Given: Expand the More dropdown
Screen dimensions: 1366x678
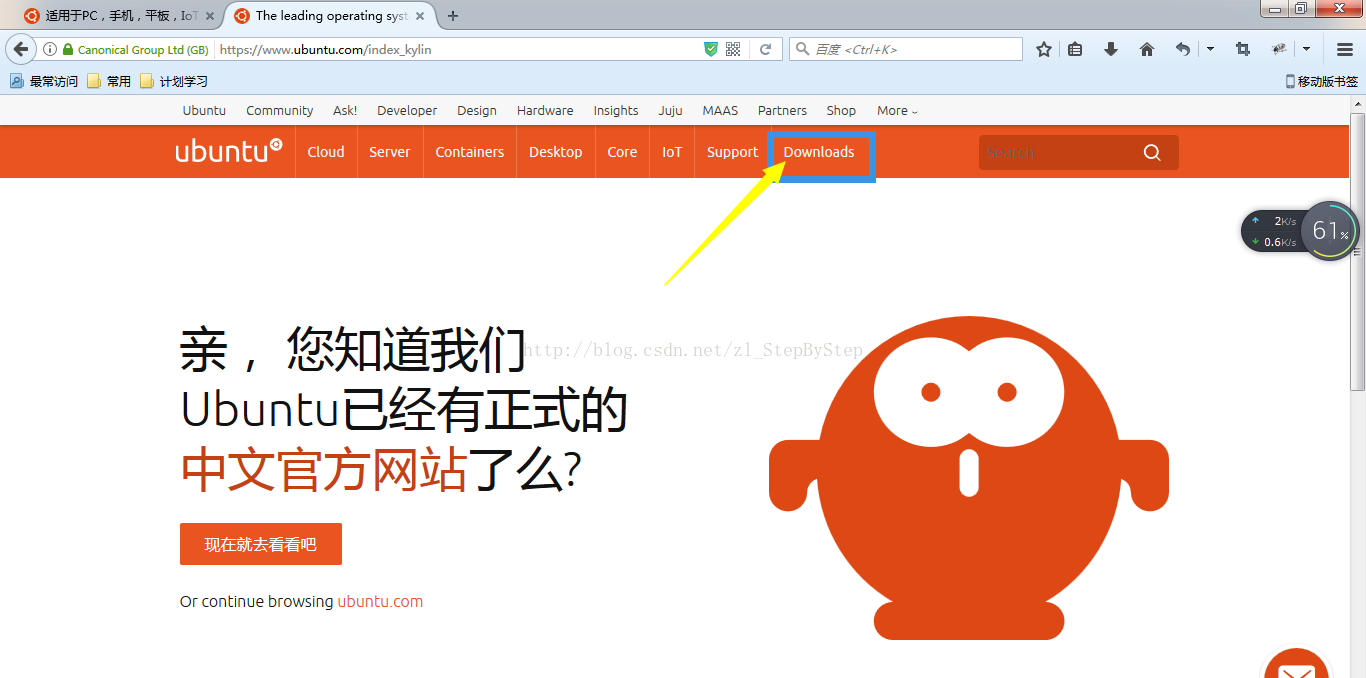Looking at the screenshot, I should pos(897,110).
